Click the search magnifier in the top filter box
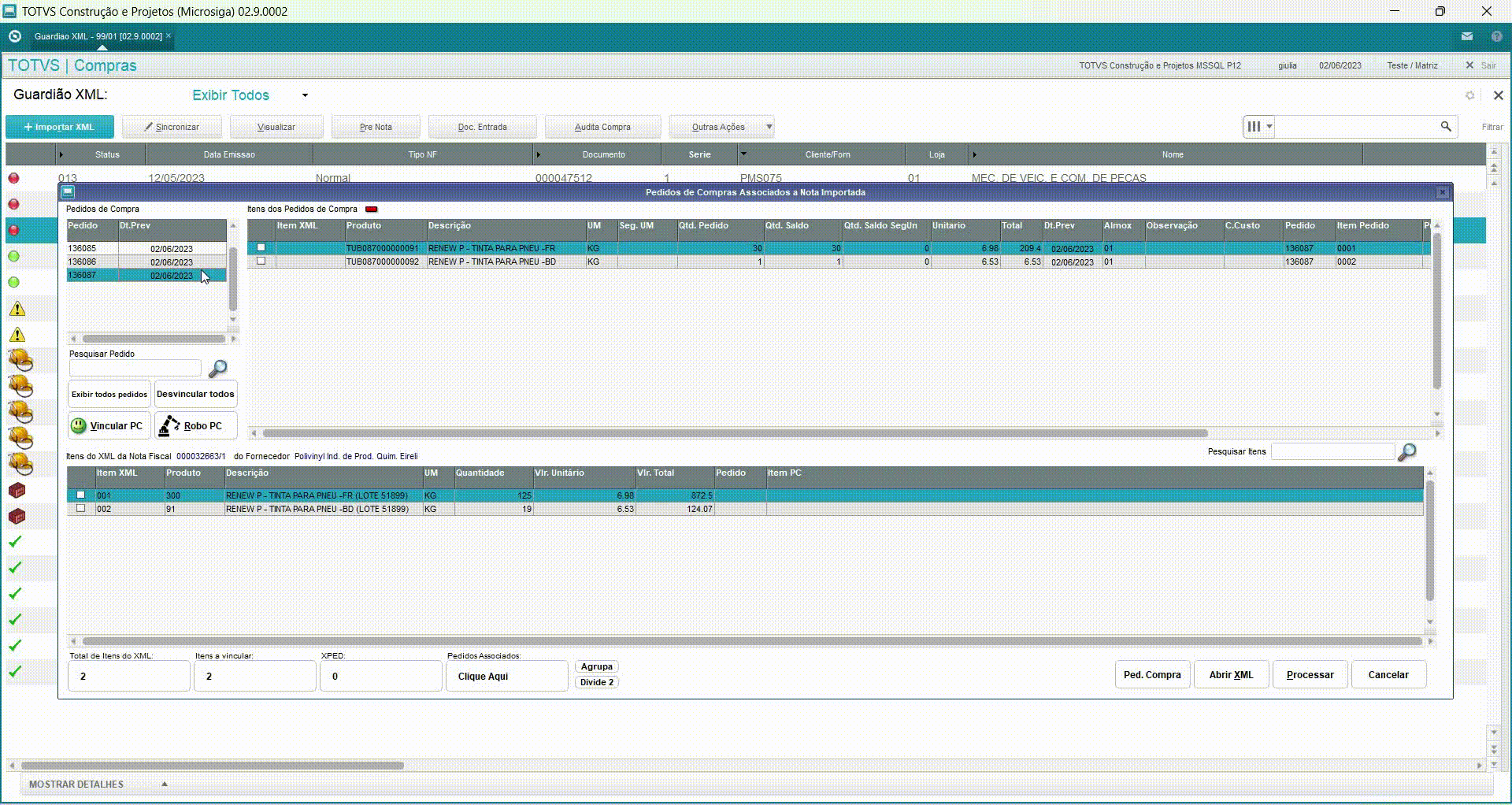Viewport: 1512px width, 805px height. [1446, 126]
